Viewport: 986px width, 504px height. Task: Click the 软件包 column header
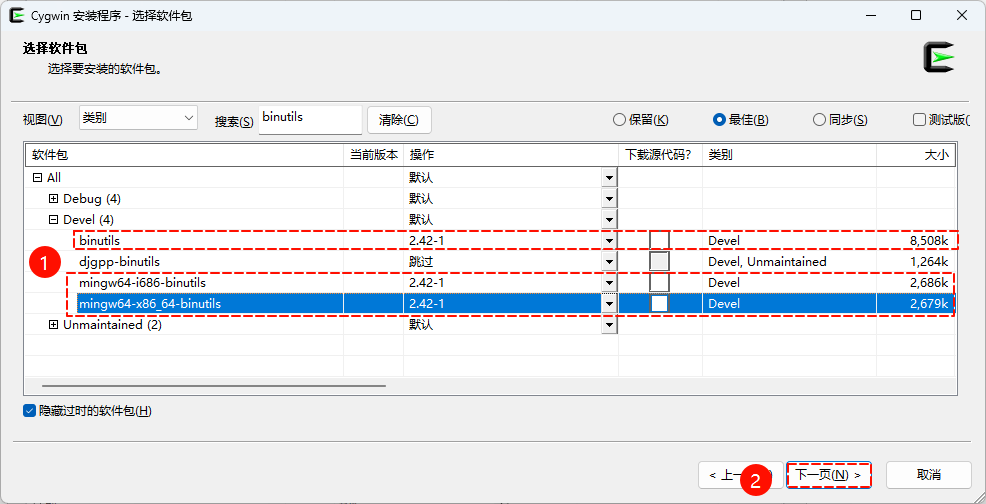(x=184, y=155)
